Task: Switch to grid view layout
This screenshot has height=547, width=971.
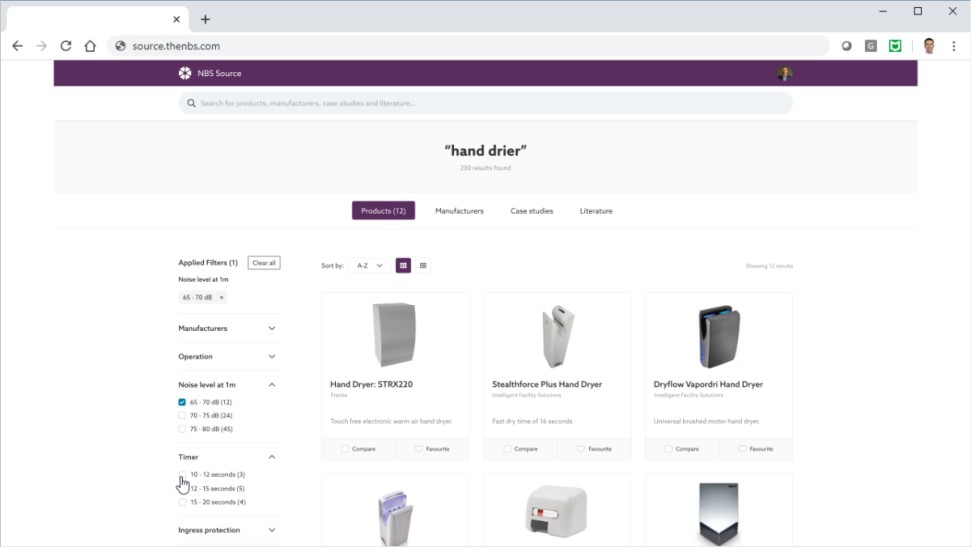Action: point(403,265)
